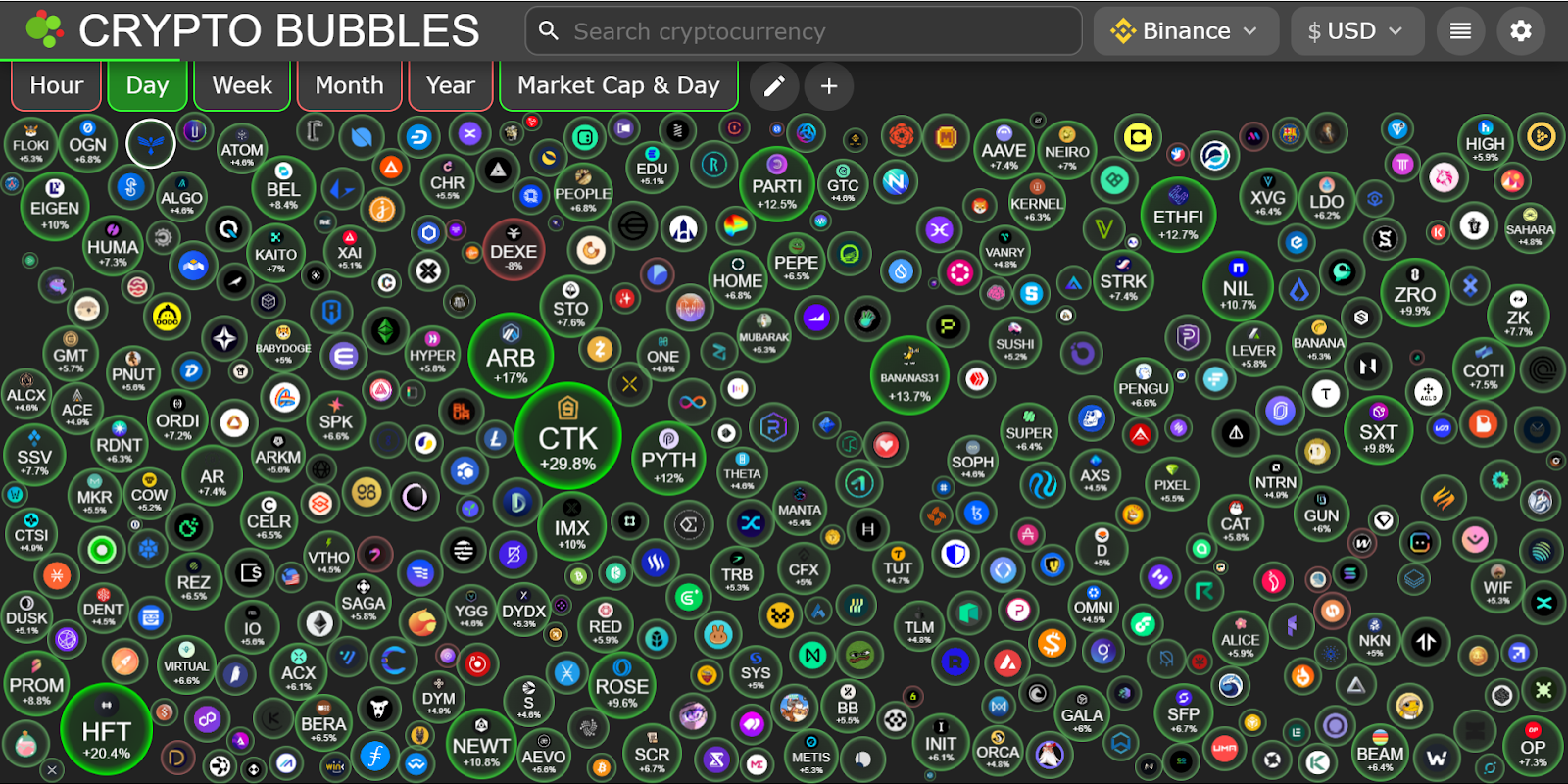The width and height of the screenshot is (1568, 784).
Task: Switch to the Week tab
Action: (x=242, y=85)
